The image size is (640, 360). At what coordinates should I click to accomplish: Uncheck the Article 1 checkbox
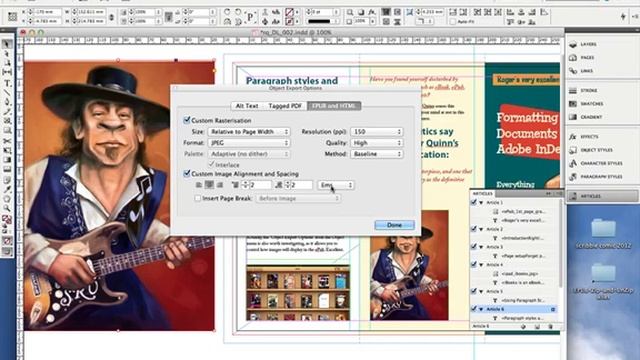[x=474, y=202]
